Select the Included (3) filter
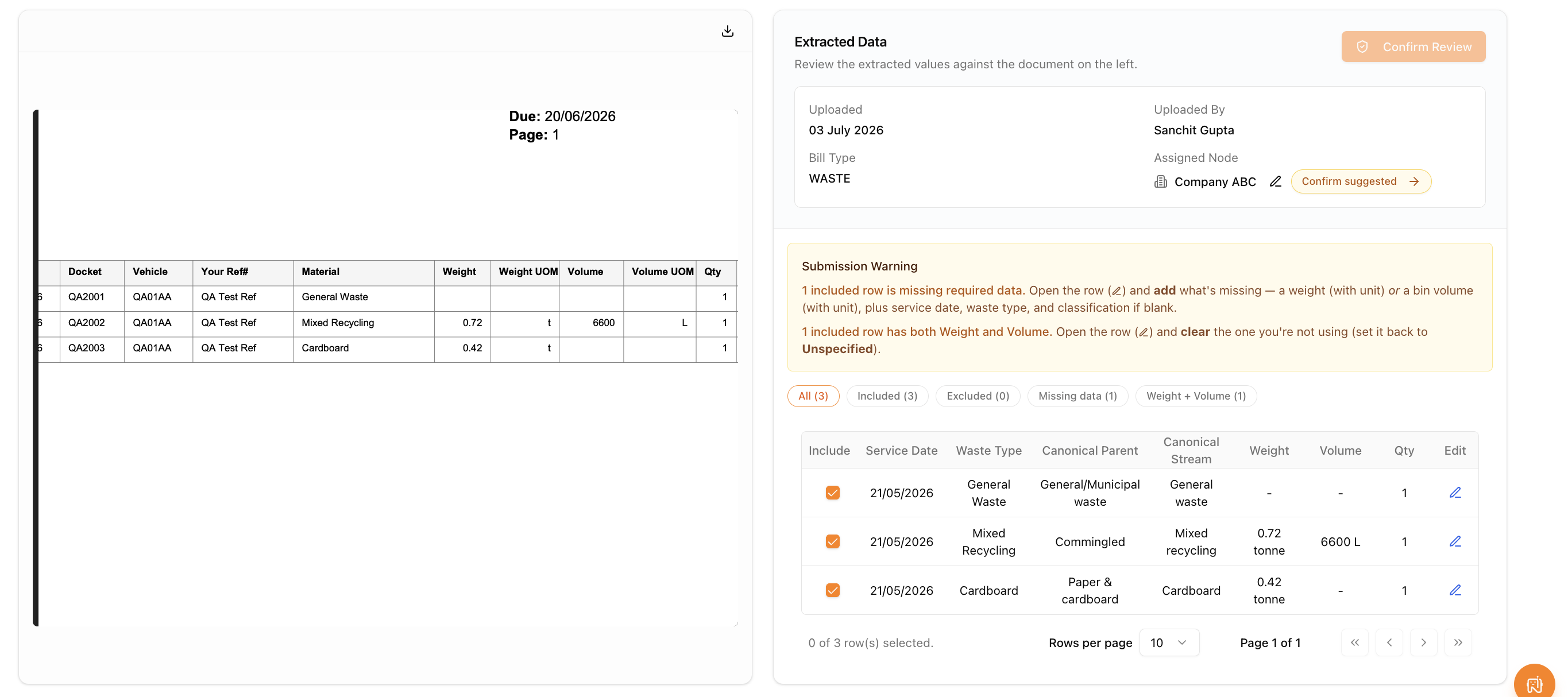Screen dimensions: 1568x697 point(887,396)
